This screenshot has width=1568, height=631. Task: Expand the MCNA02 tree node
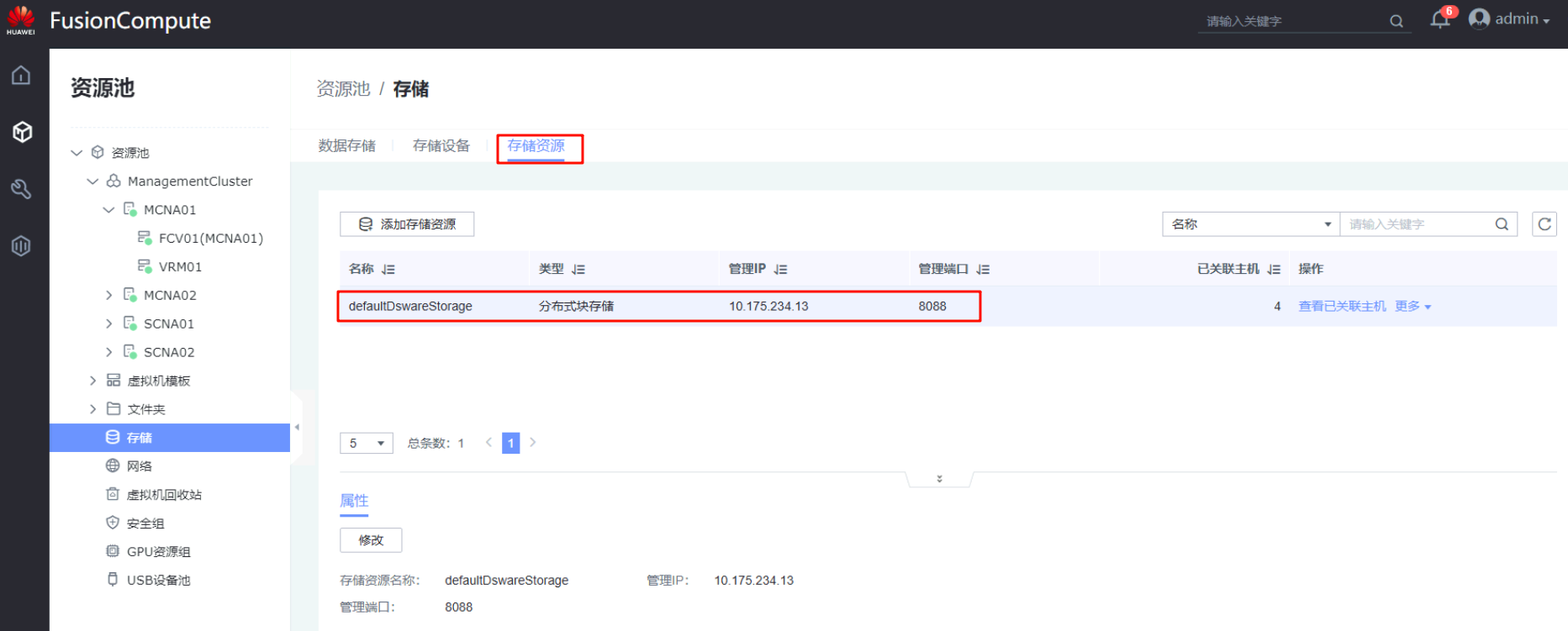[x=108, y=295]
